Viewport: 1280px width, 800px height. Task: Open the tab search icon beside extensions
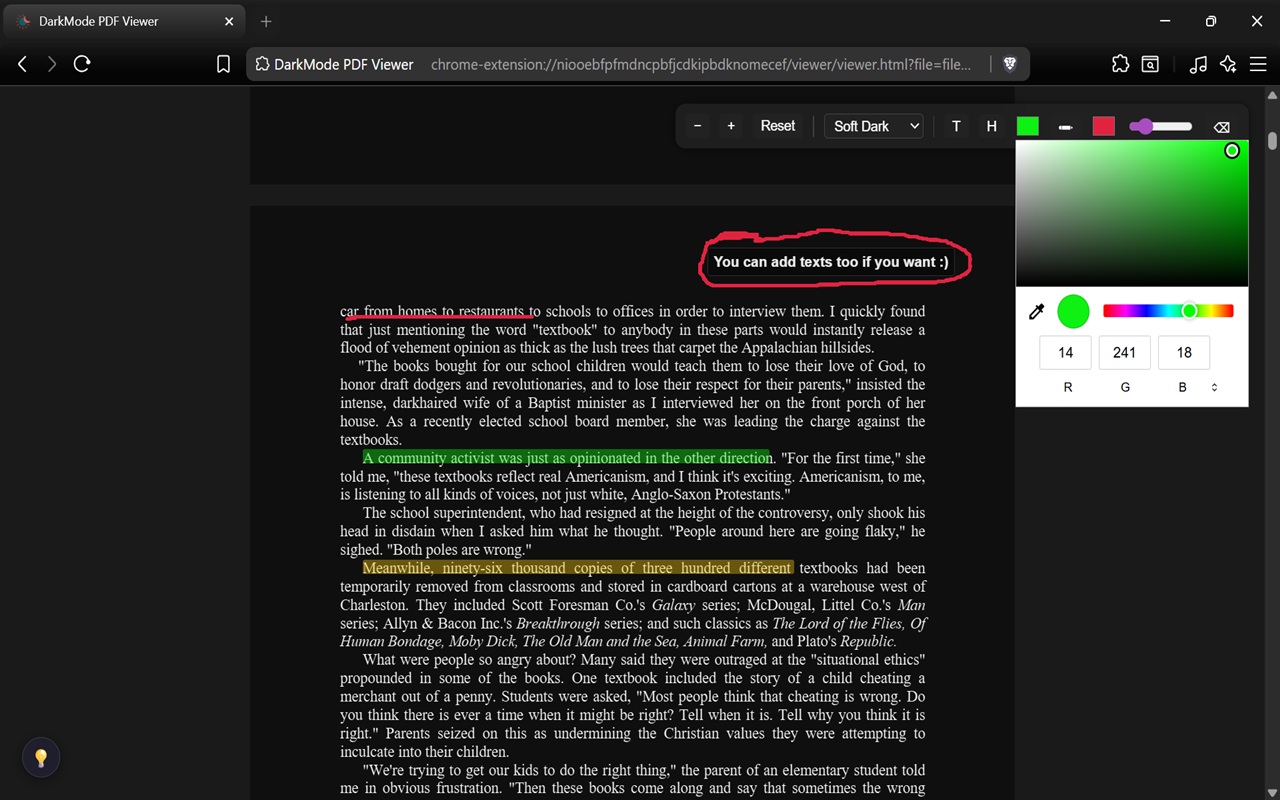[x=1151, y=64]
